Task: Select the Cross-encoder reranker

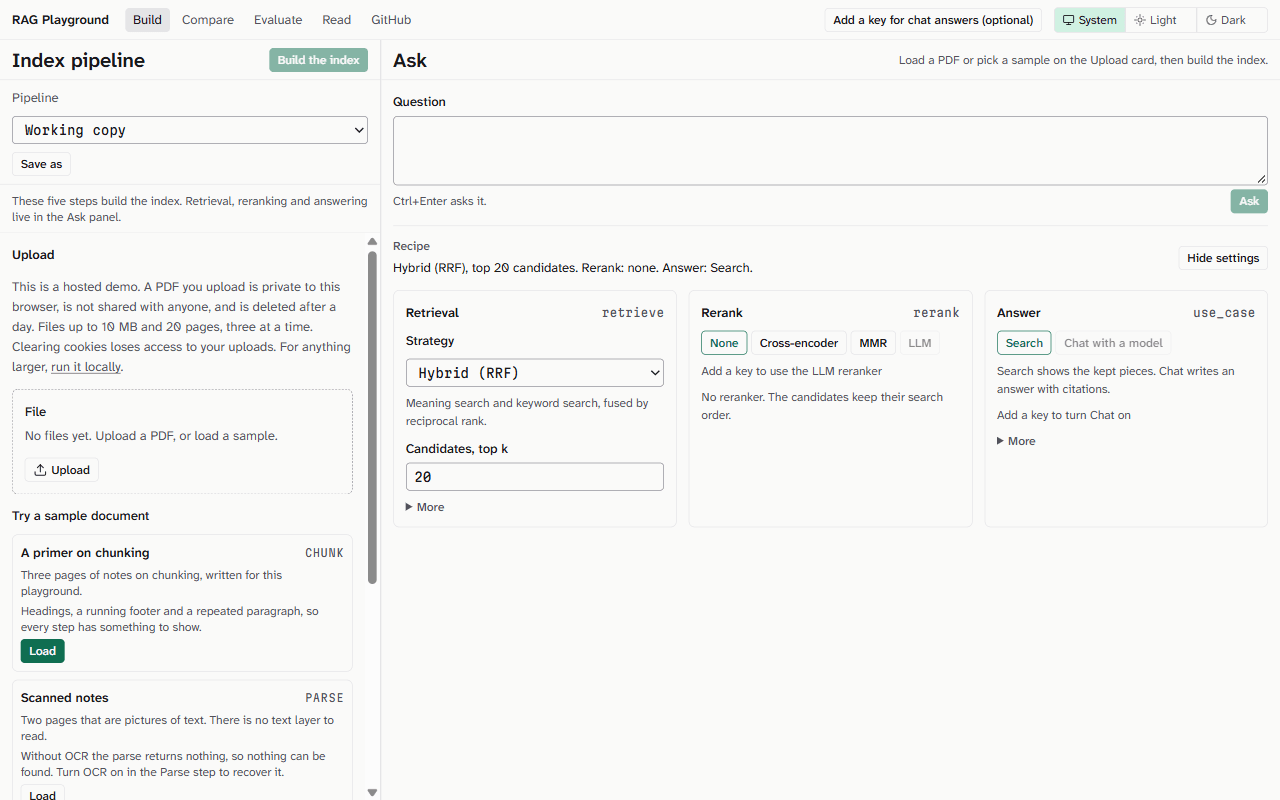Action: coord(799,343)
